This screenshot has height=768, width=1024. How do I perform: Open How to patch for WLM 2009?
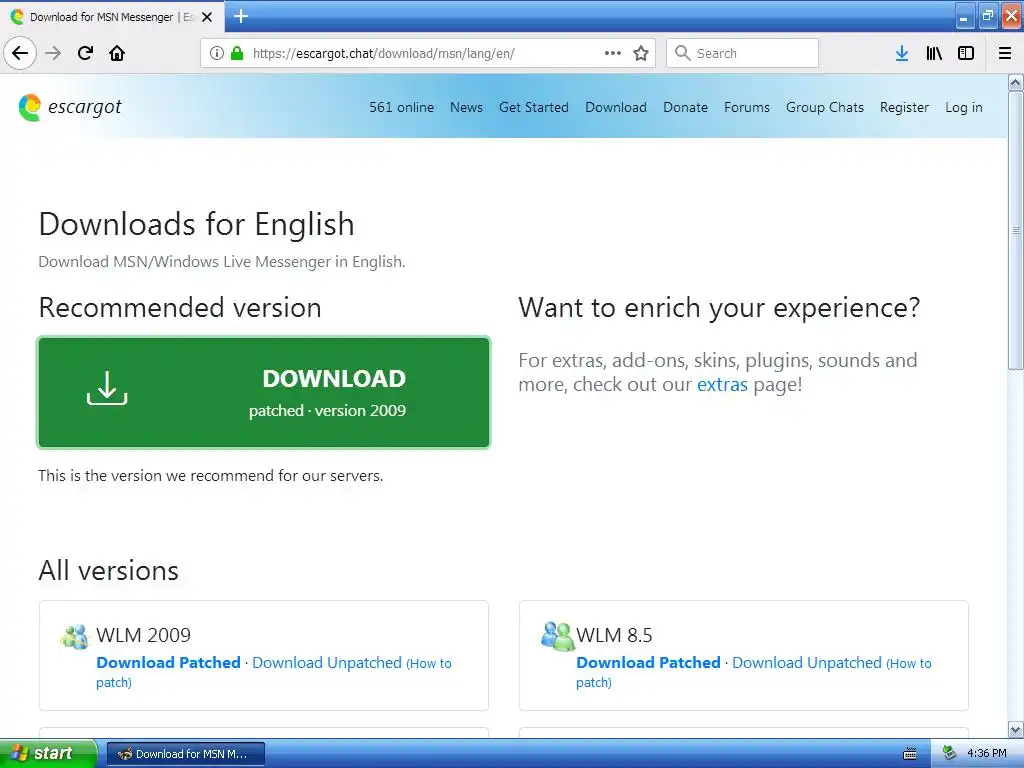[274, 673]
